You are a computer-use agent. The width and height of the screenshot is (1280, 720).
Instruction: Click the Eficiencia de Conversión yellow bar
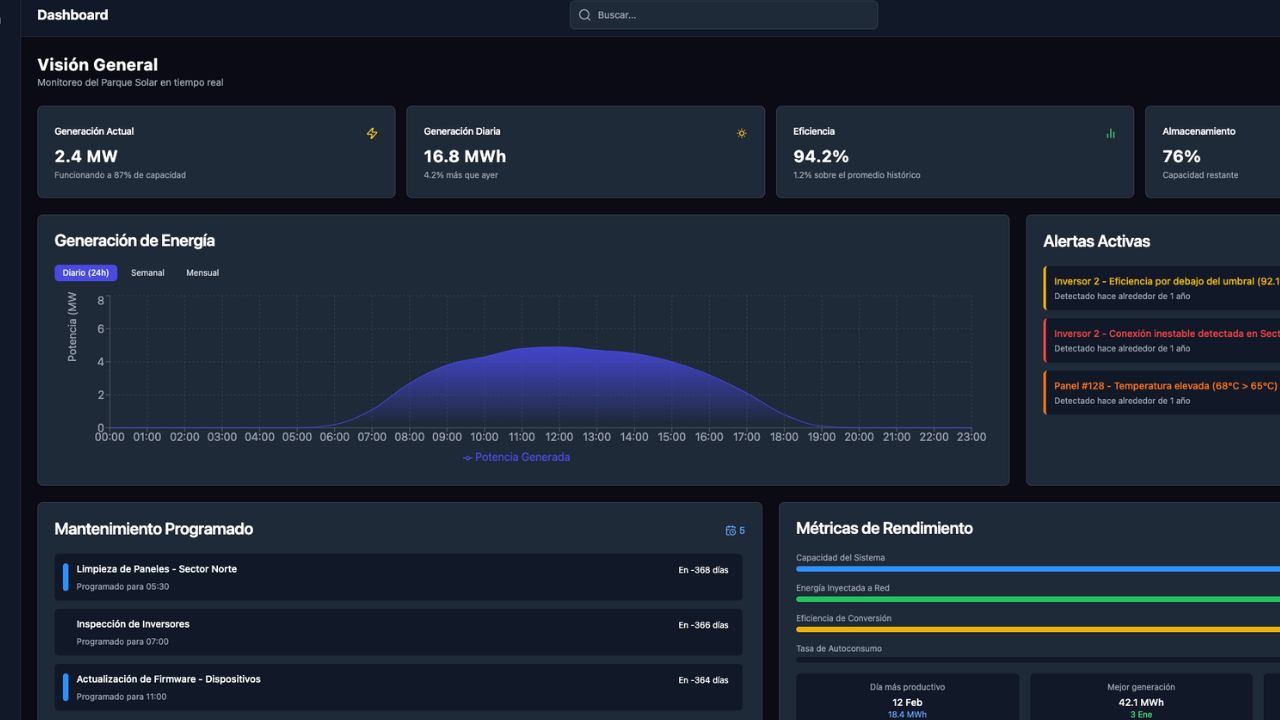pos(1038,629)
